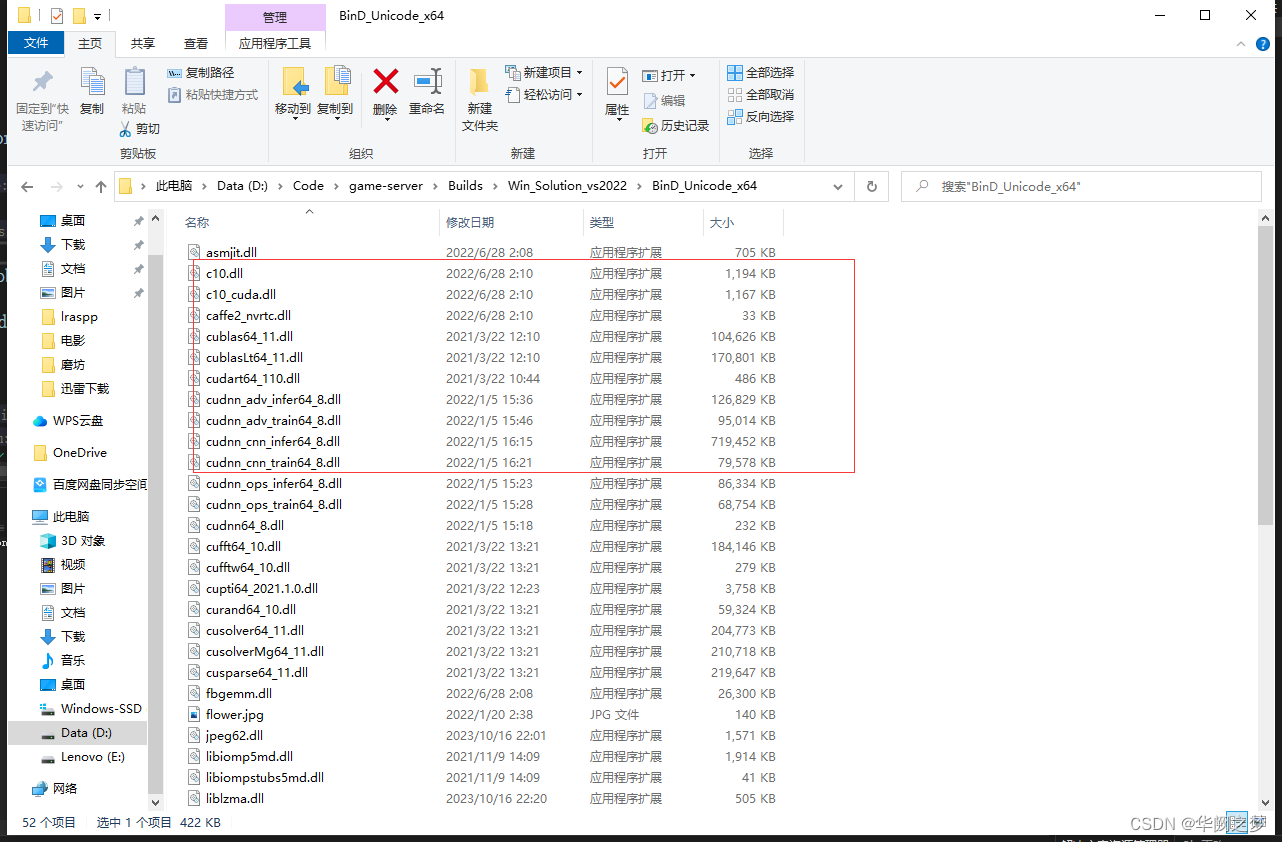Viewport: 1282px width, 842px height.
Task: Select file asmjit.dll
Action: [231, 253]
